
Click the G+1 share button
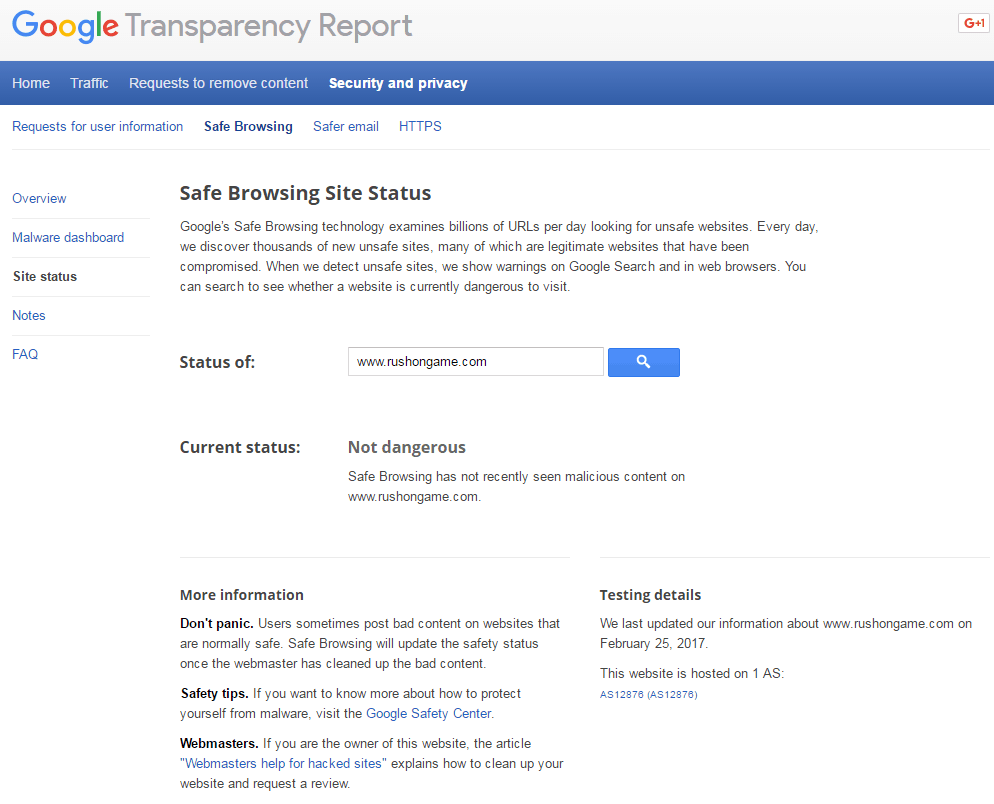tap(974, 23)
